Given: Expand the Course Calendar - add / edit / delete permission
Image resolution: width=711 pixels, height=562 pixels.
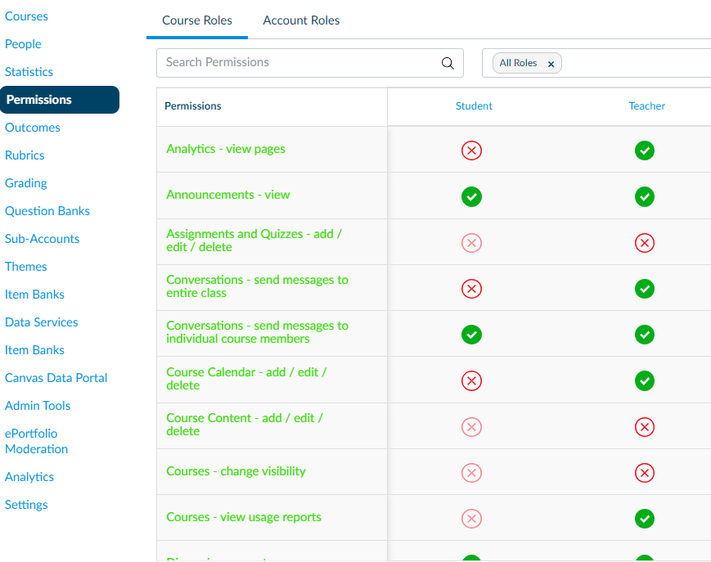Looking at the screenshot, I should pyautogui.click(x=246, y=379).
